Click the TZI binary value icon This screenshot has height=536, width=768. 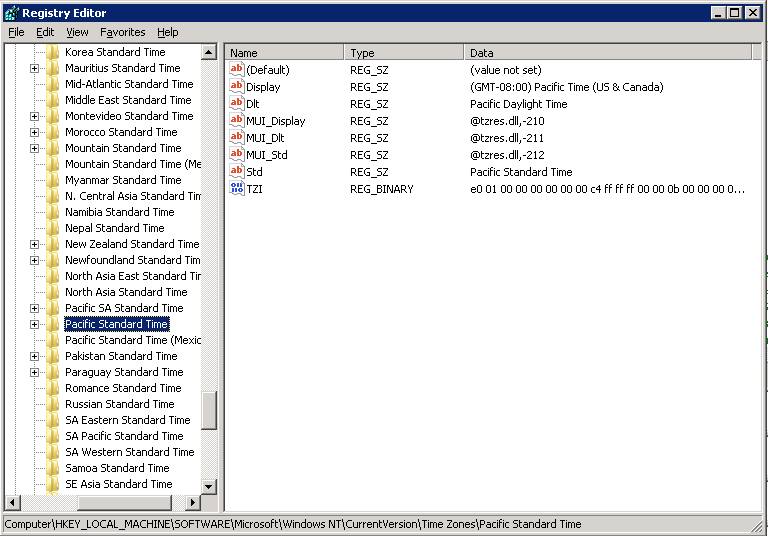point(237,188)
